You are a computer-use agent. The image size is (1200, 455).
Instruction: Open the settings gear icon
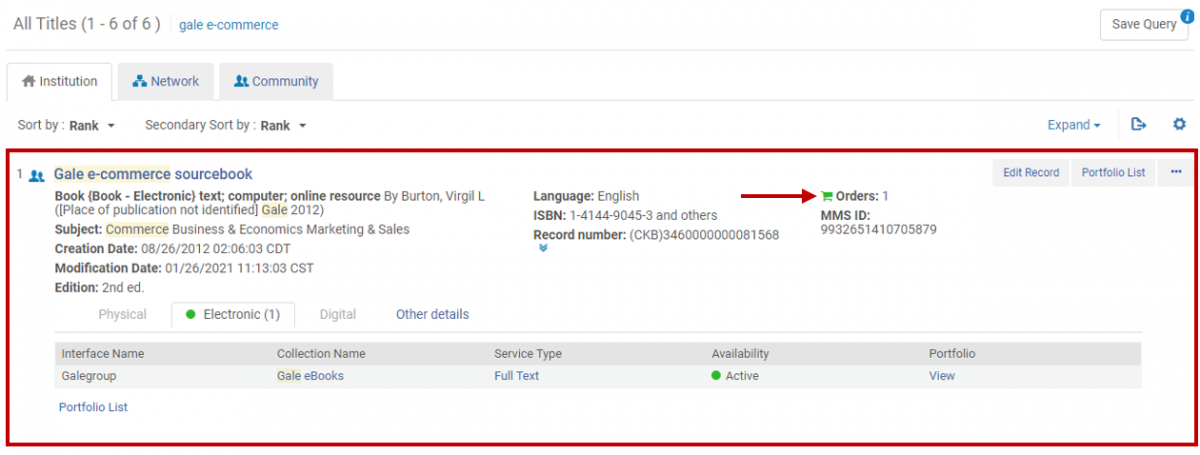[1179, 125]
